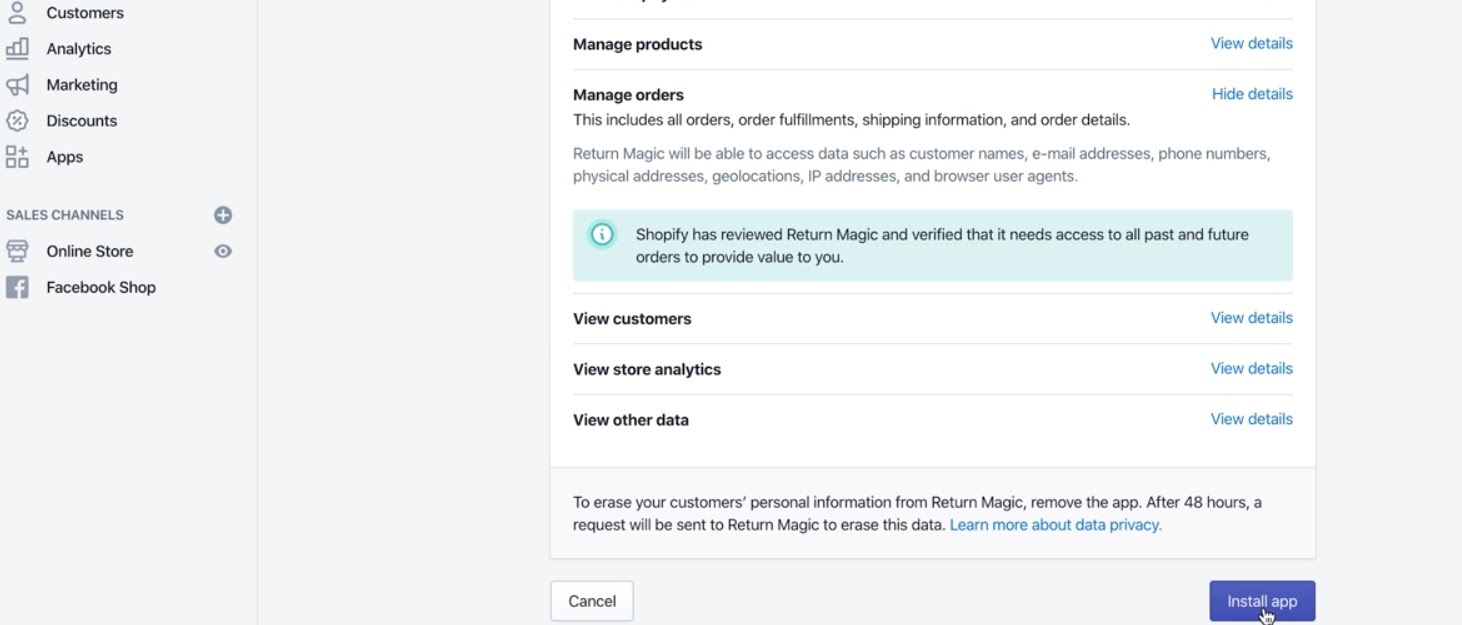Click the Online Store eye icon
The height and width of the screenshot is (625, 1462).
click(223, 251)
